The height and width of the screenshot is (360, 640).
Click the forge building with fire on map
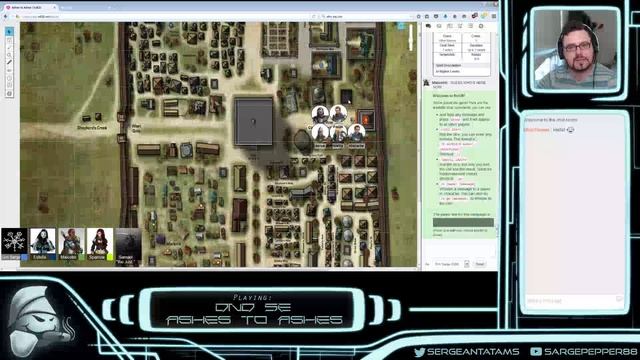coord(366,119)
